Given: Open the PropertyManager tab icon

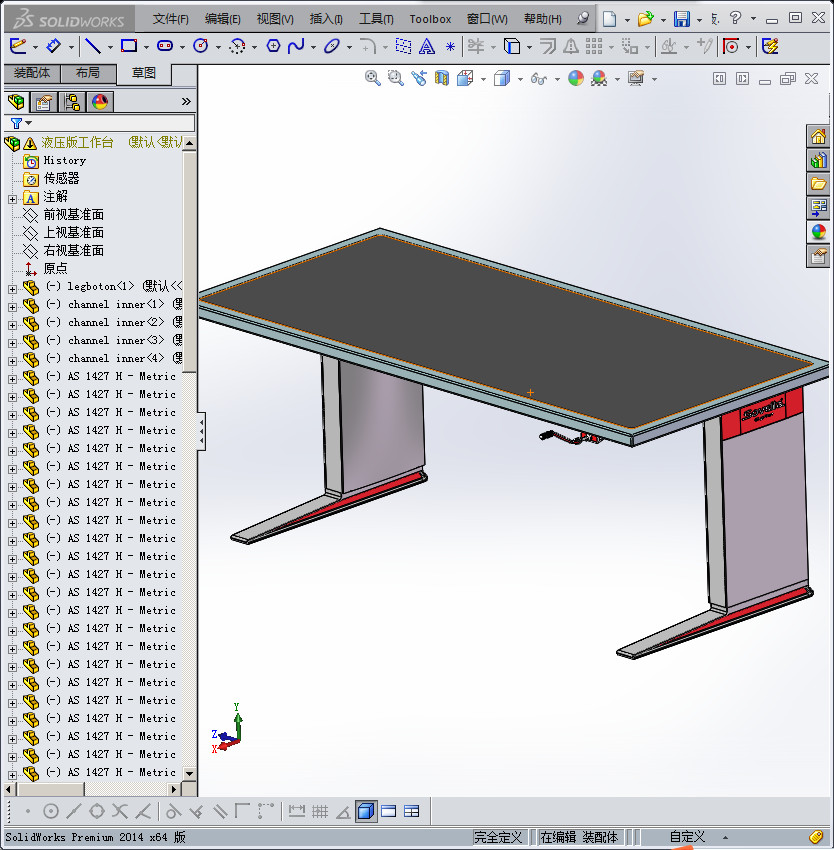Looking at the screenshot, I should pyautogui.click(x=43, y=102).
